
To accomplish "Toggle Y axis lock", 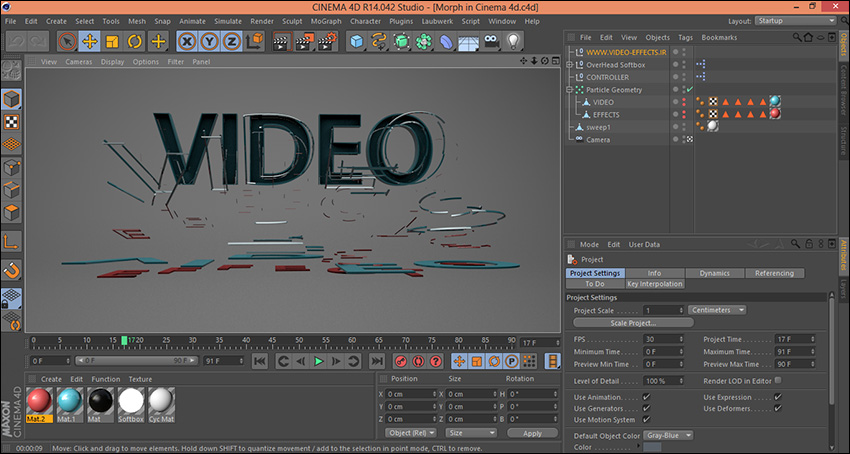I will [209, 41].
